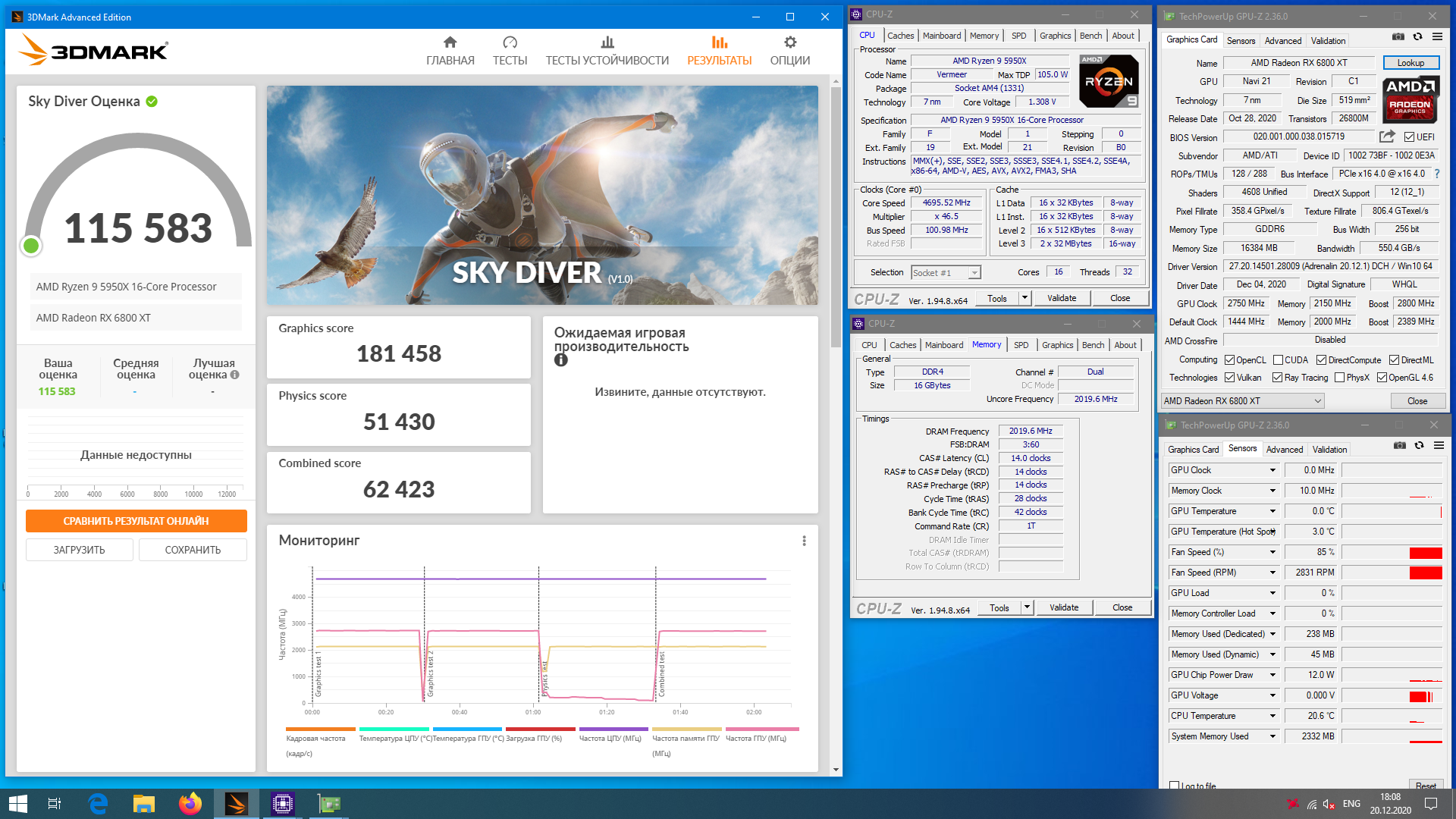Screen dimensions: 1456x819
Task: Expand the Fan Speed (RPM) sensor dropdown
Action: 1272,573
